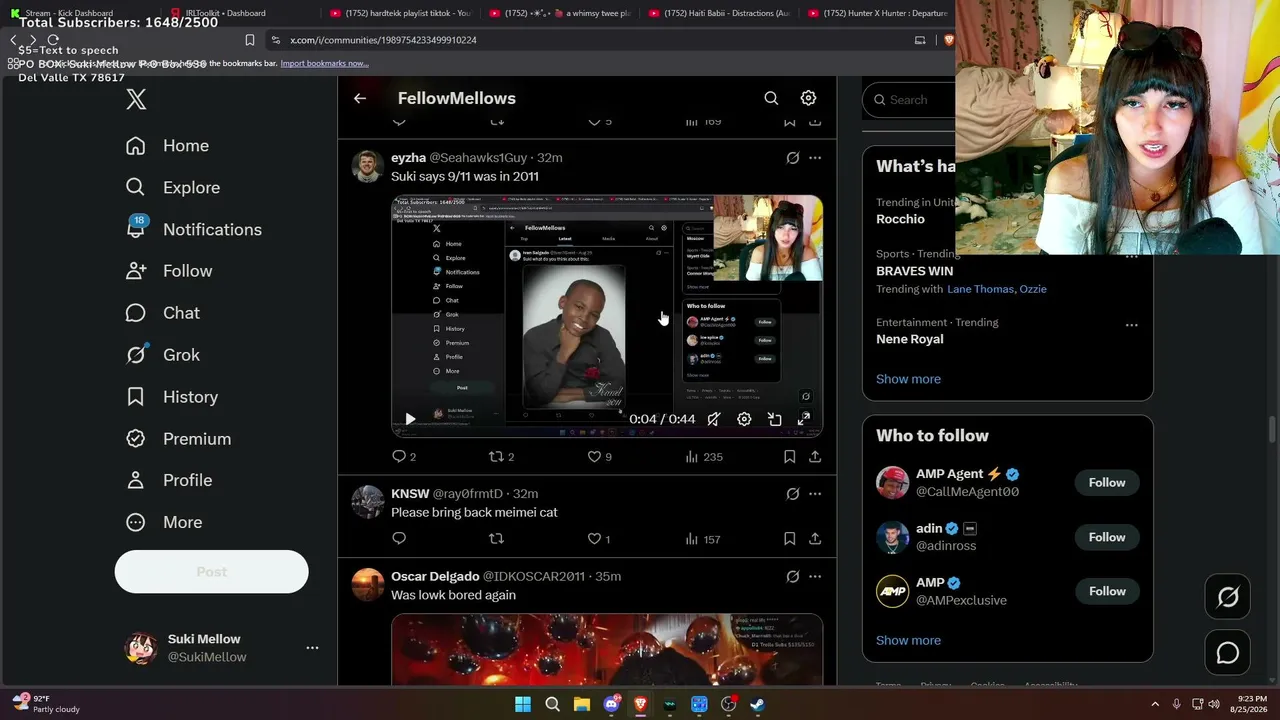The width and height of the screenshot is (1280, 720).
Task: Open Explore in the X sidebar
Action: pyautogui.click(x=173, y=188)
